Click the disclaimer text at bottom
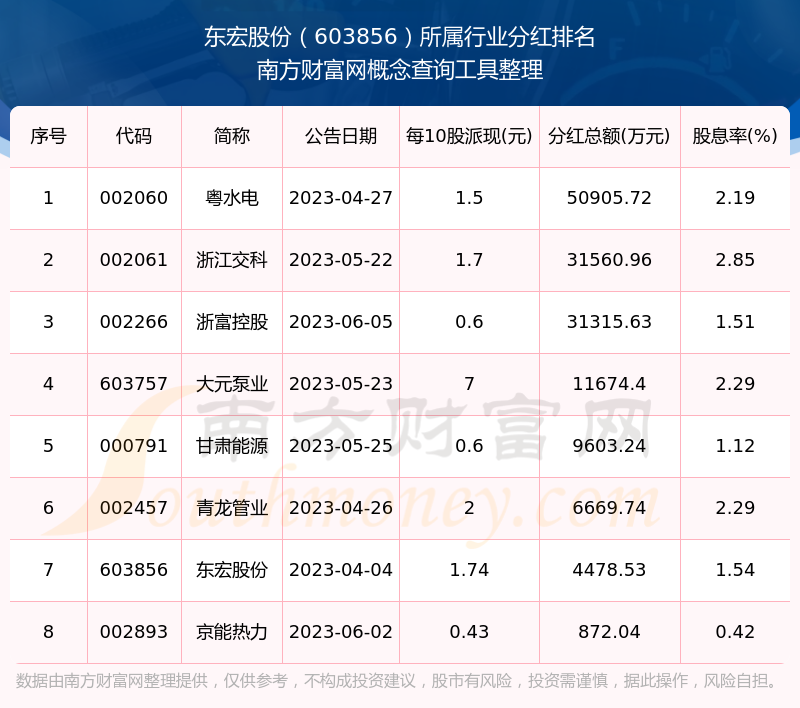800x708 pixels. pyautogui.click(x=396, y=681)
